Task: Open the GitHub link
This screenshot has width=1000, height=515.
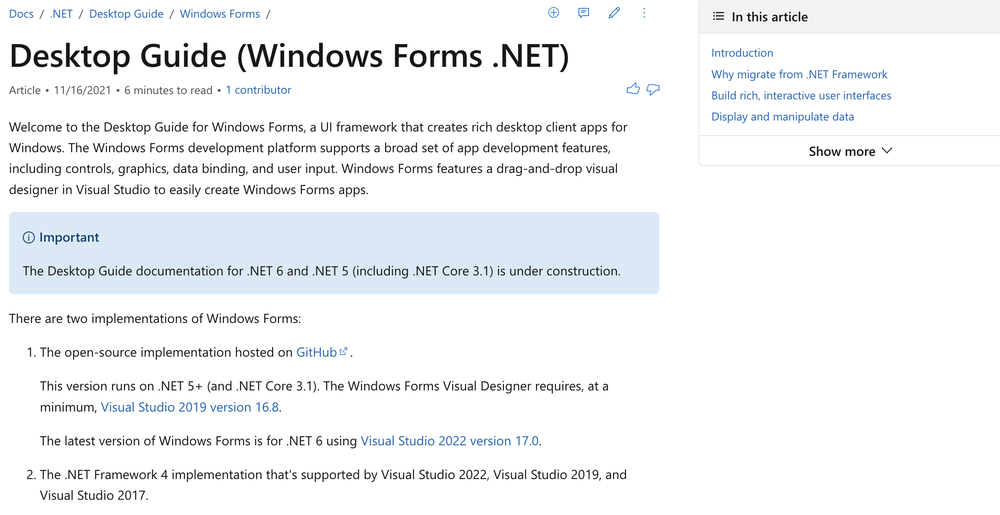Action: pos(316,352)
